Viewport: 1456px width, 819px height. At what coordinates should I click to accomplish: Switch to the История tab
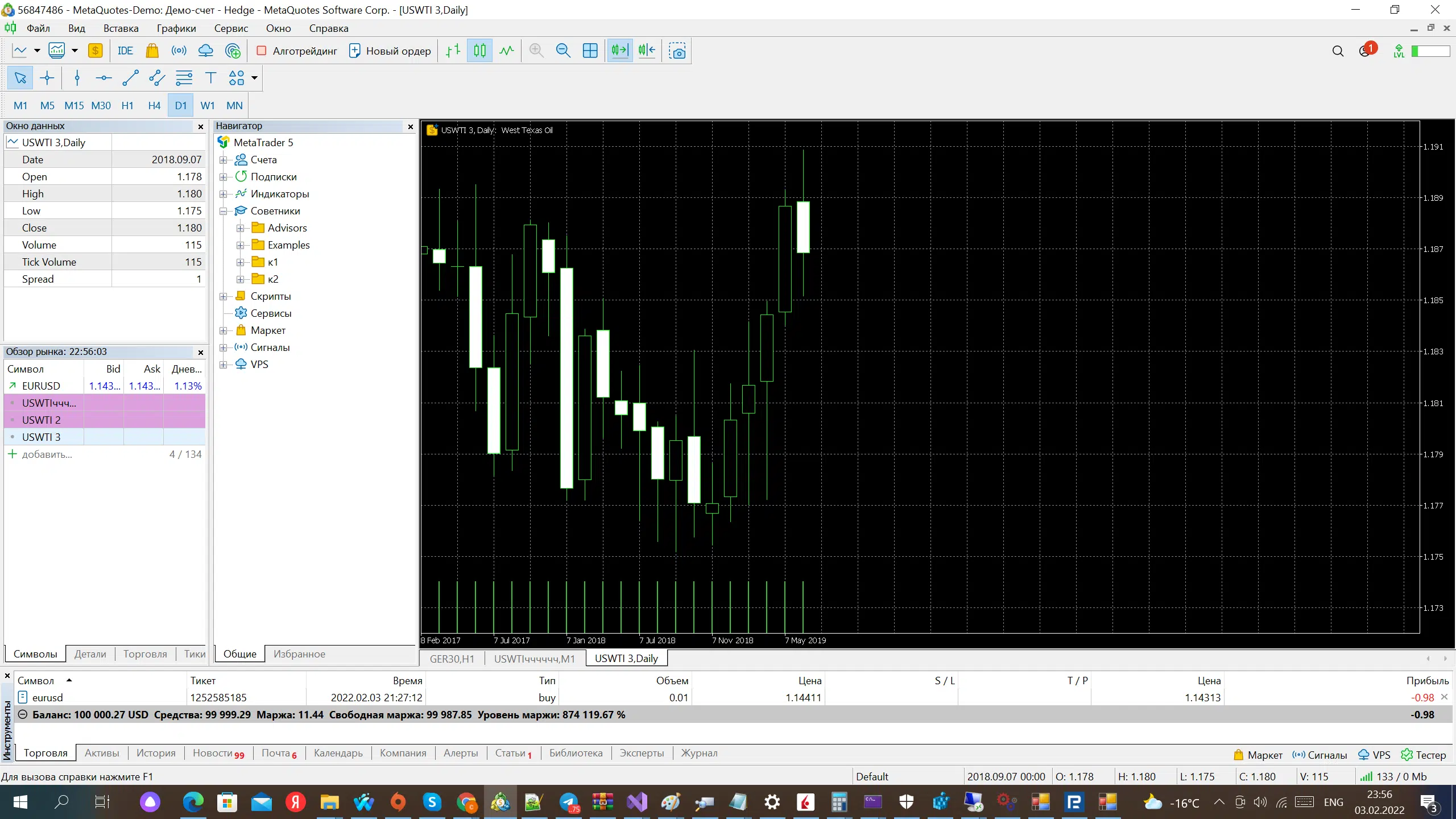point(156,752)
